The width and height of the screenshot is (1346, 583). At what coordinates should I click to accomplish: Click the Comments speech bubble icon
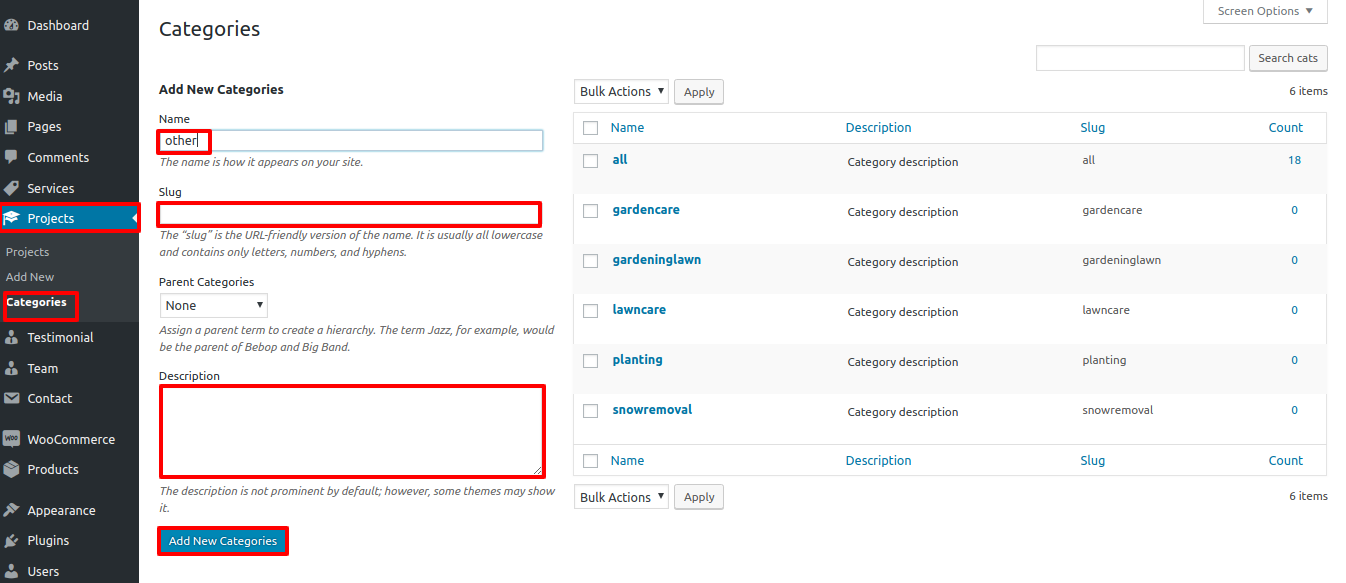(12, 158)
